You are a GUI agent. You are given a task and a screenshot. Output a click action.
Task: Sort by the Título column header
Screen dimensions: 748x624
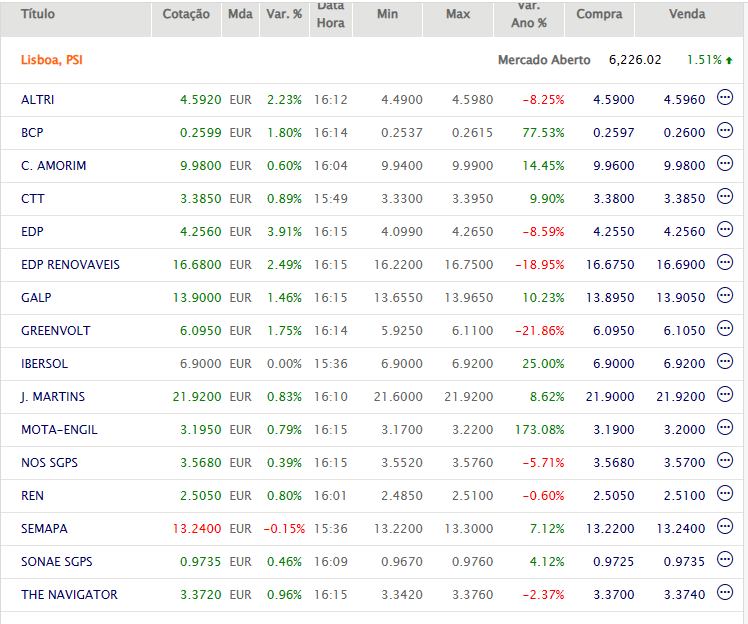coord(38,14)
